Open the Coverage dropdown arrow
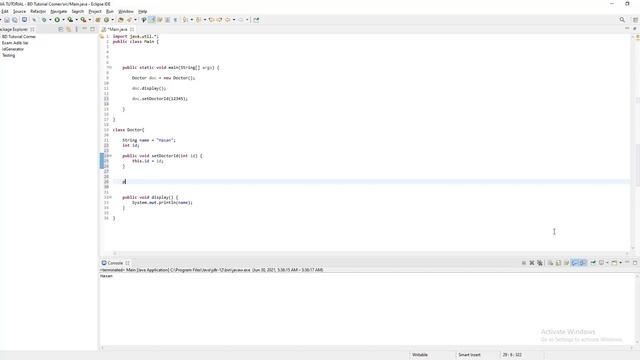Screen dimensions: 640x360 [76, 20]
